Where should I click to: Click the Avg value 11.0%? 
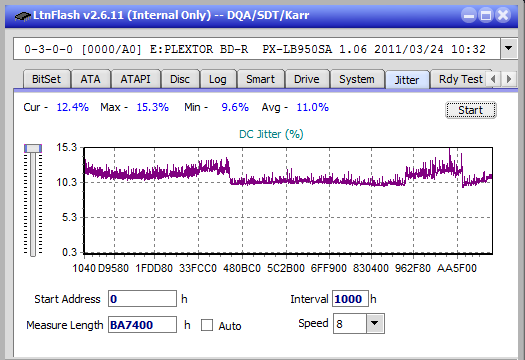(313, 107)
